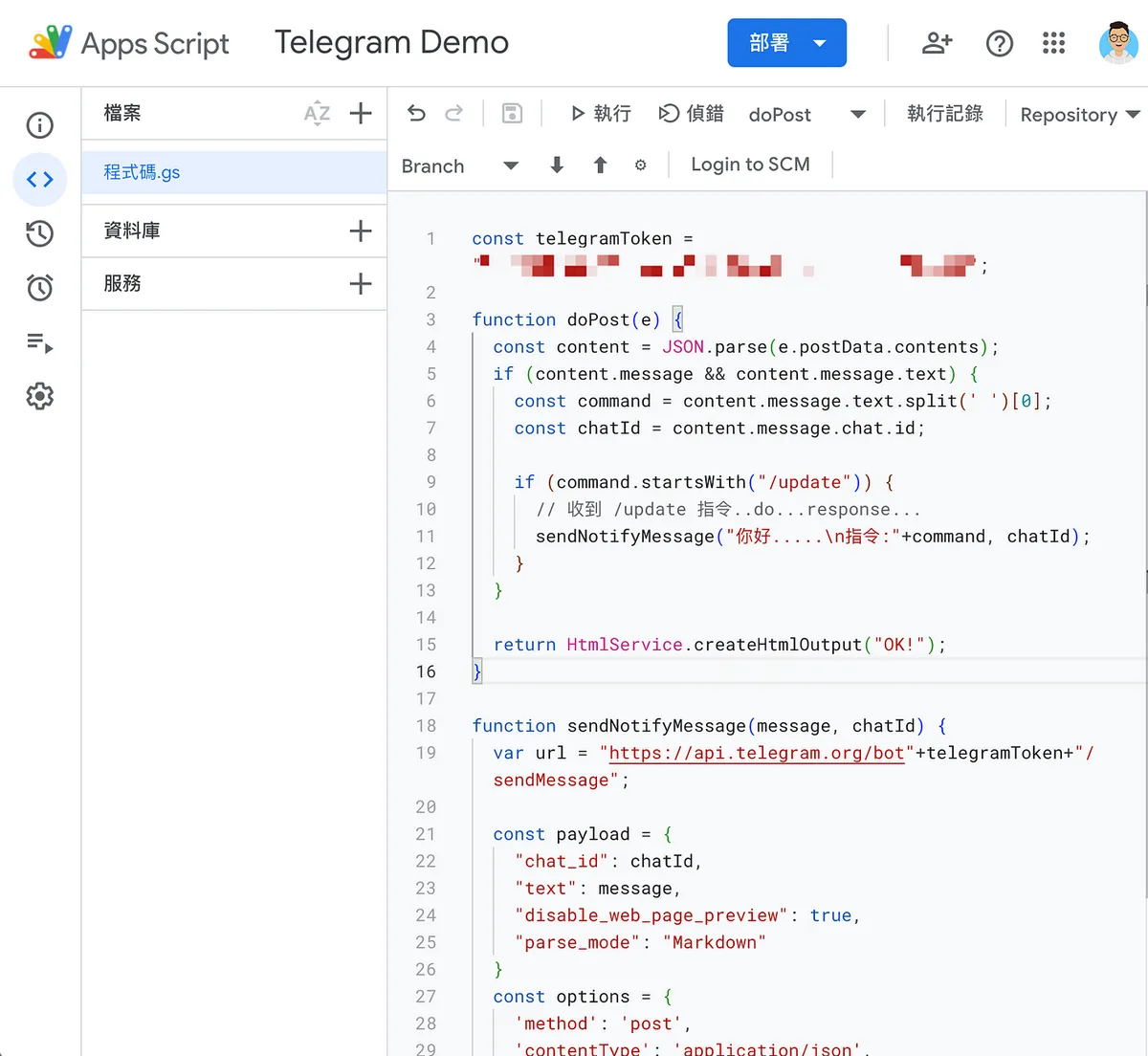This screenshot has width=1148, height=1056.
Task: Open the Editor code icon in sidebar
Action: pos(39,179)
